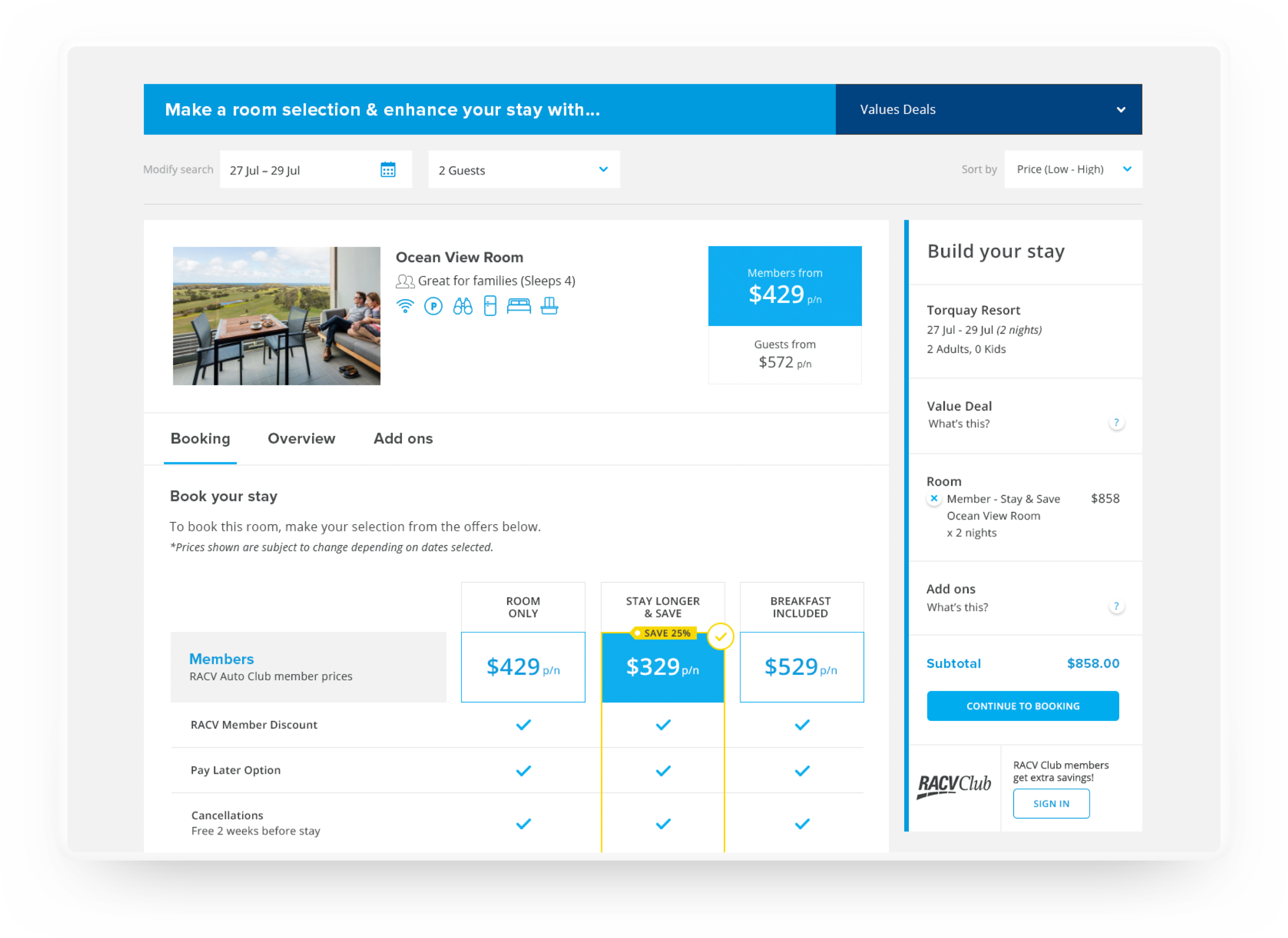
Task: Click the Sign In button
Action: click(x=1051, y=803)
